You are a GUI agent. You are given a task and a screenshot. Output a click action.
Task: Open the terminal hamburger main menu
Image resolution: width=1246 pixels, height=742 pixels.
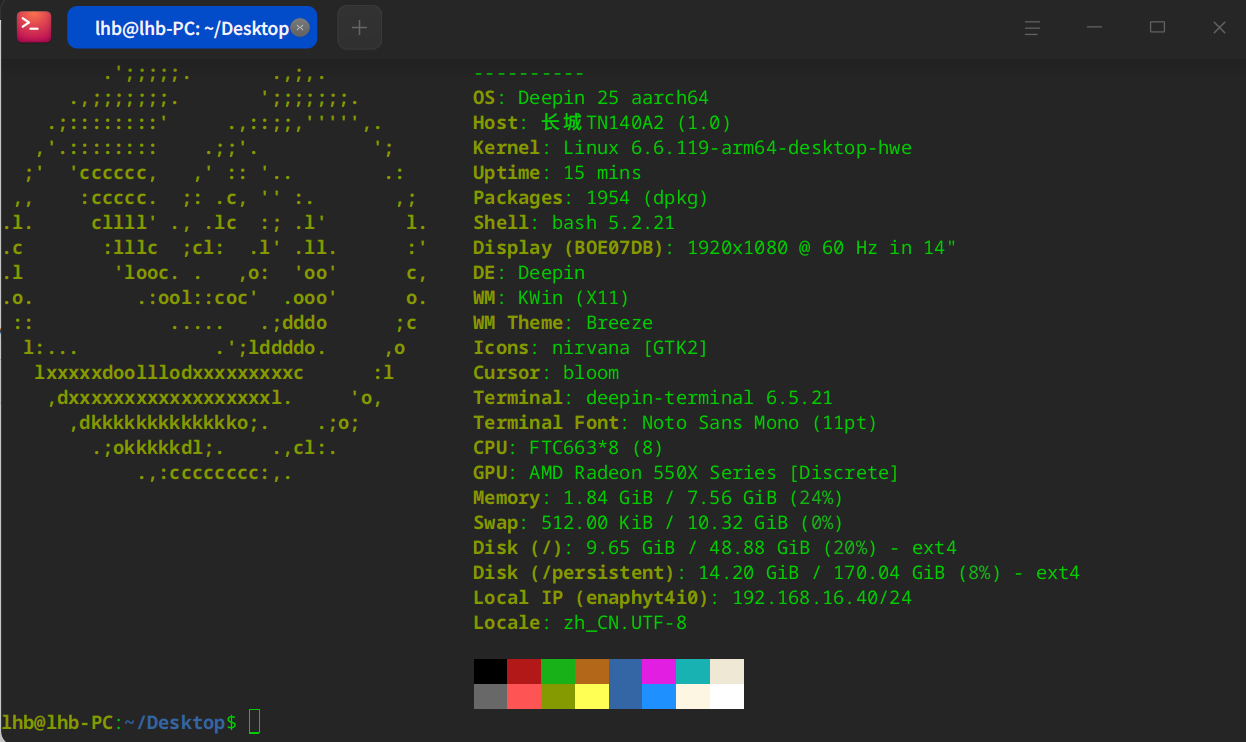[x=1033, y=28]
